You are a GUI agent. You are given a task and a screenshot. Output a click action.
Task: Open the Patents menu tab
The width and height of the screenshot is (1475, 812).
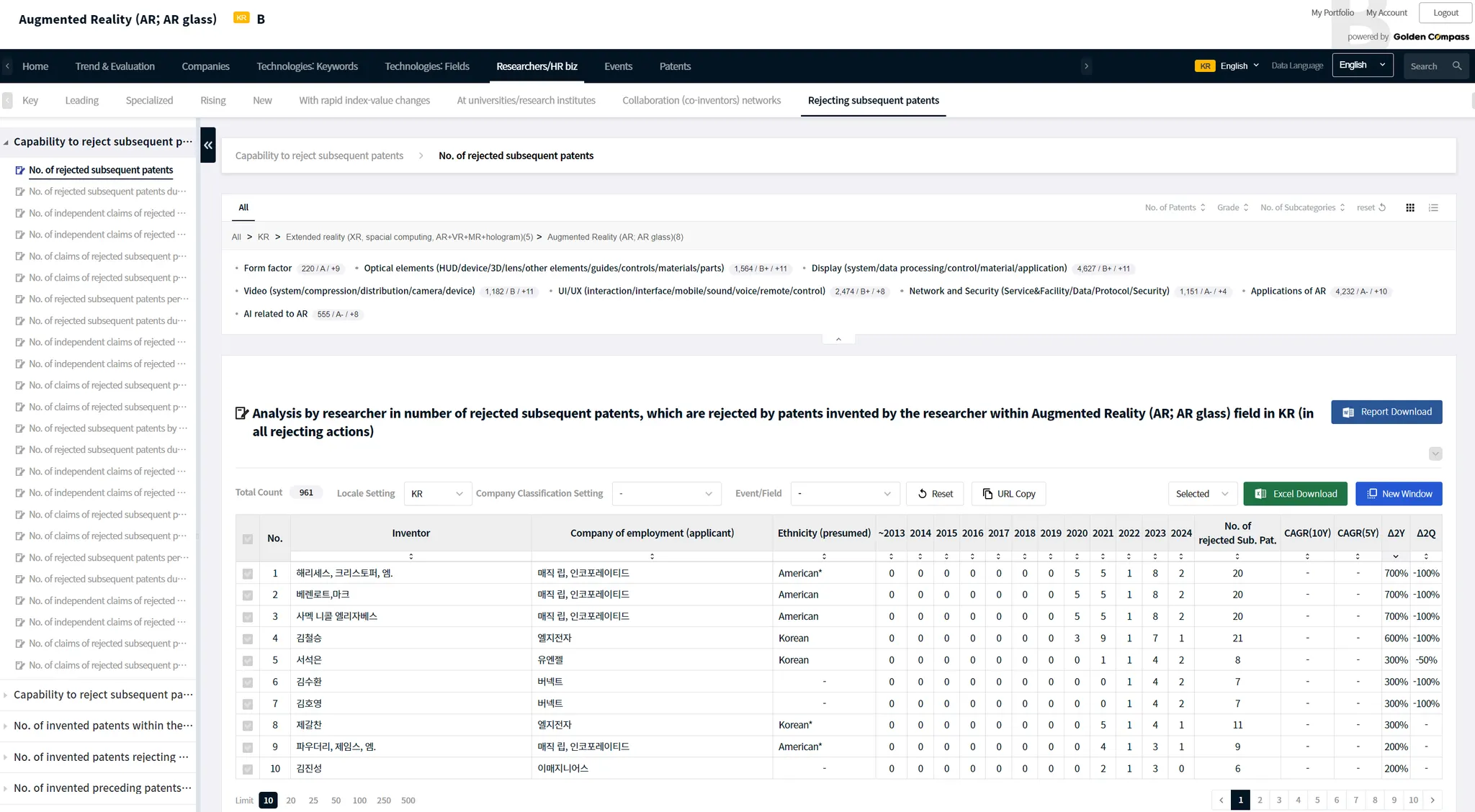point(675,66)
